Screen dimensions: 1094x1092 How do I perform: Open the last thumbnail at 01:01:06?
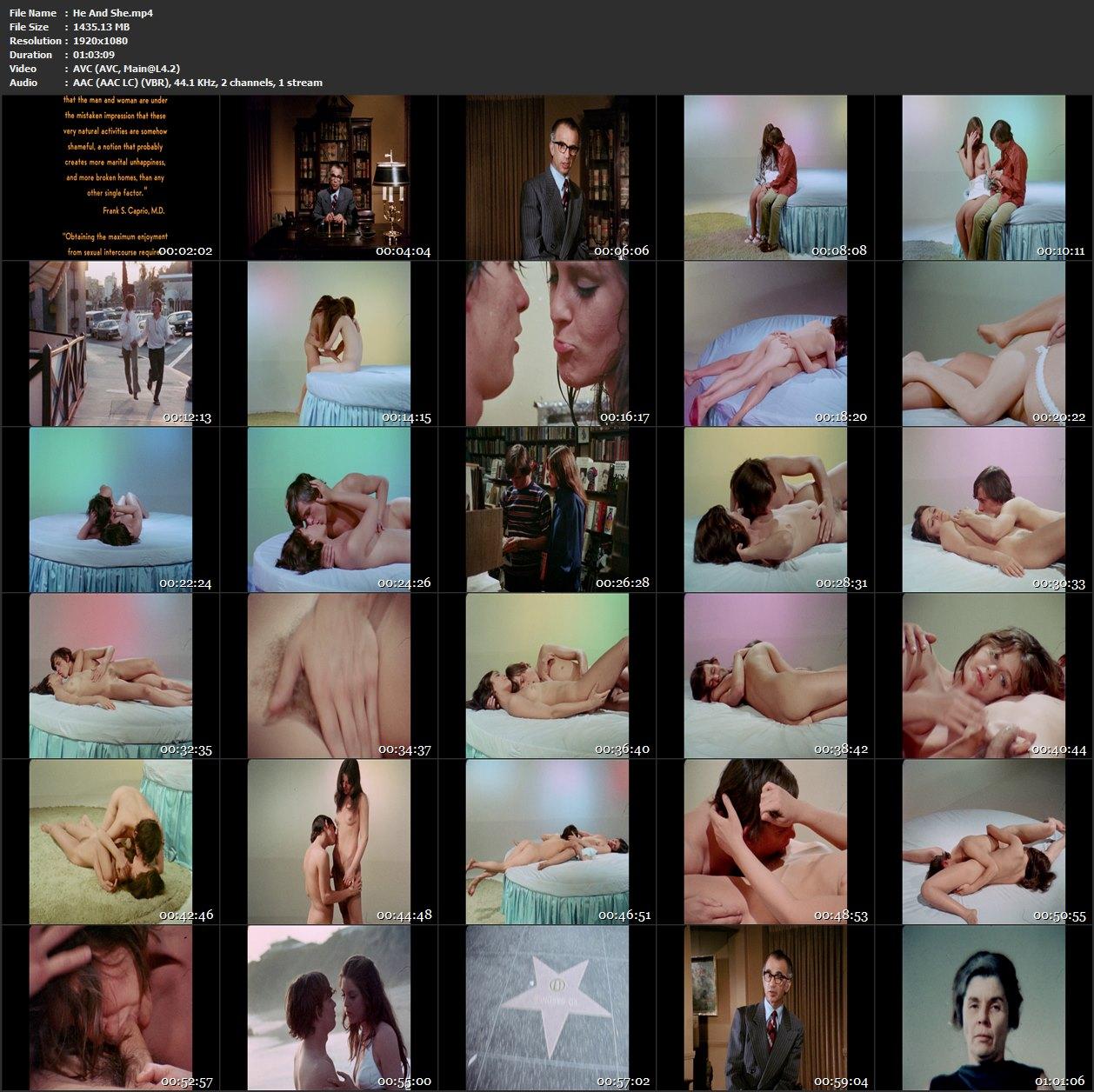(984, 1008)
